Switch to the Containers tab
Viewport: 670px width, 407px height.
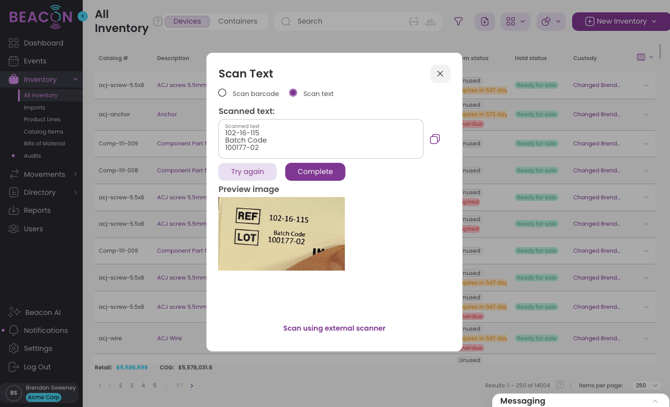click(x=238, y=21)
